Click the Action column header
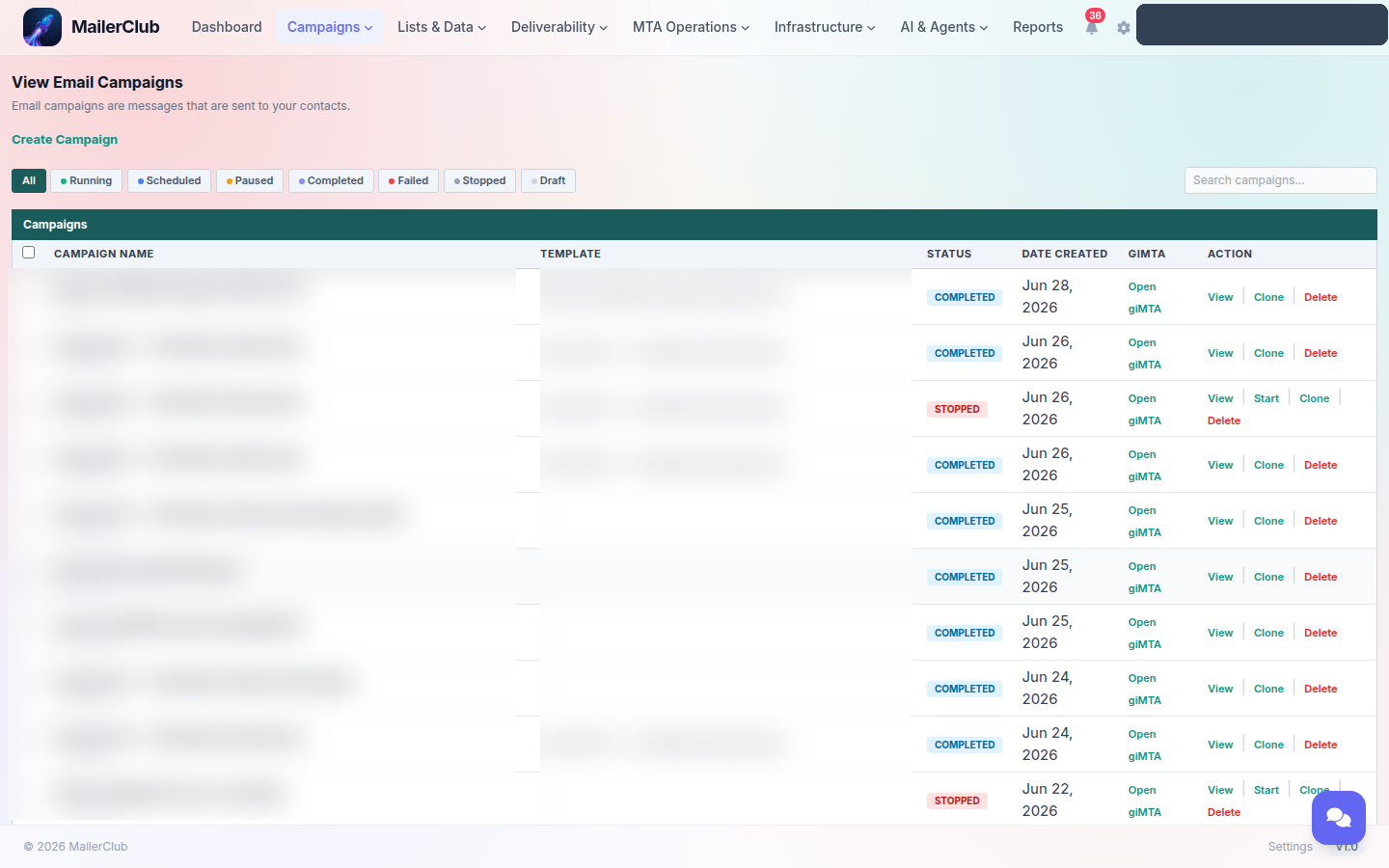Image resolution: width=1389 pixels, height=868 pixels. (x=1230, y=254)
